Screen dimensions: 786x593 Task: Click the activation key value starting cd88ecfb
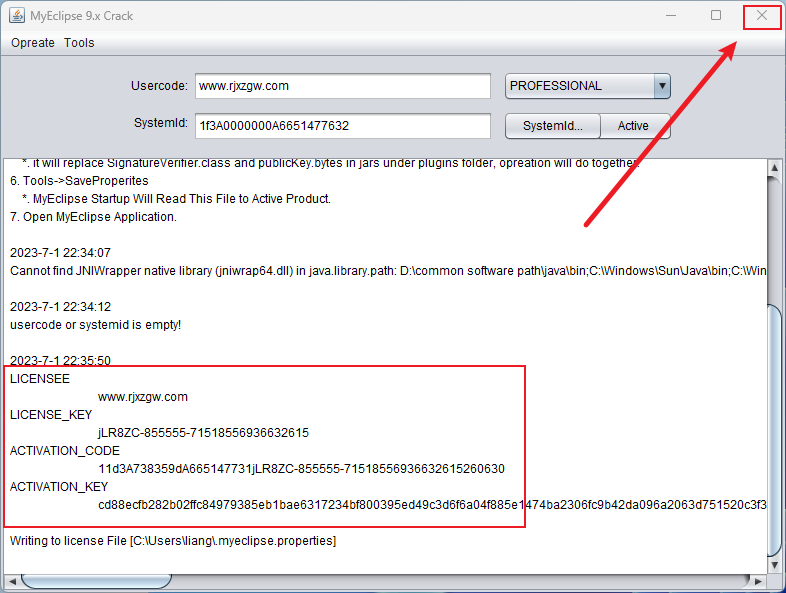pos(432,505)
